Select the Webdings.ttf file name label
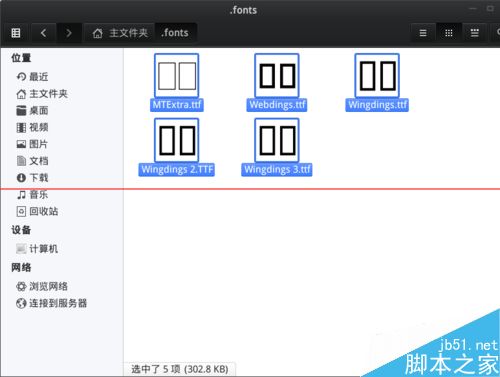This screenshot has height=377, width=500. pos(277,105)
